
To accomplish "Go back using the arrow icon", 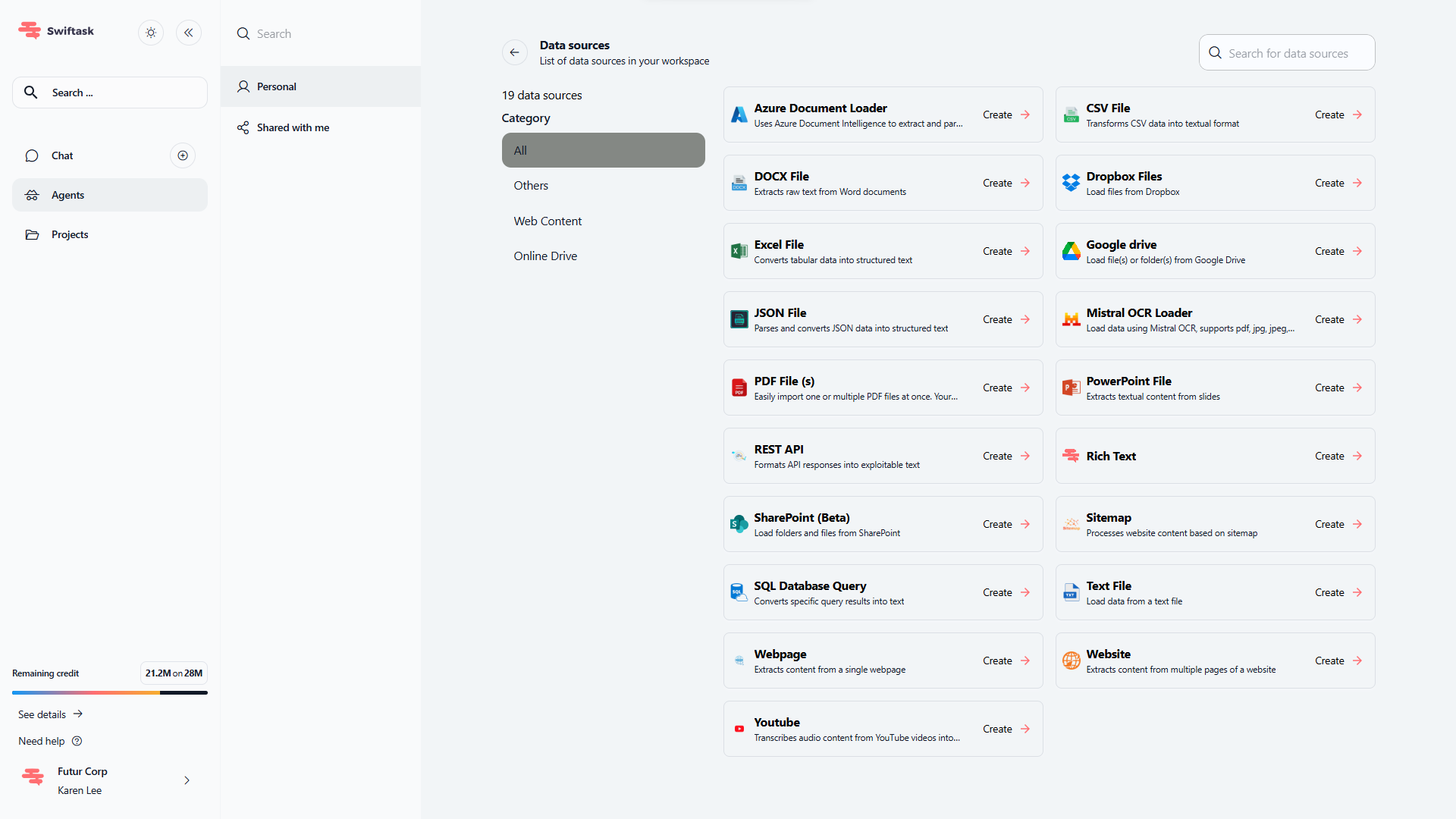I will (514, 52).
